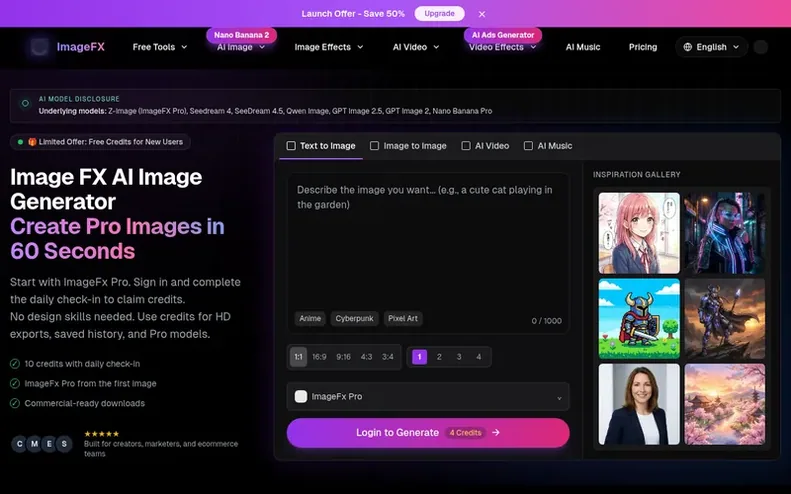Open the Video Effects dropdown
This screenshot has width=791, height=494.
(502, 47)
